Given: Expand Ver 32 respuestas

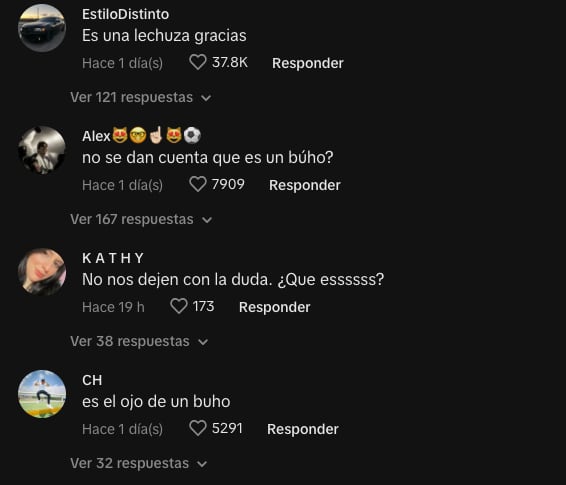Looking at the screenshot, I should pyautogui.click(x=139, y=463).
